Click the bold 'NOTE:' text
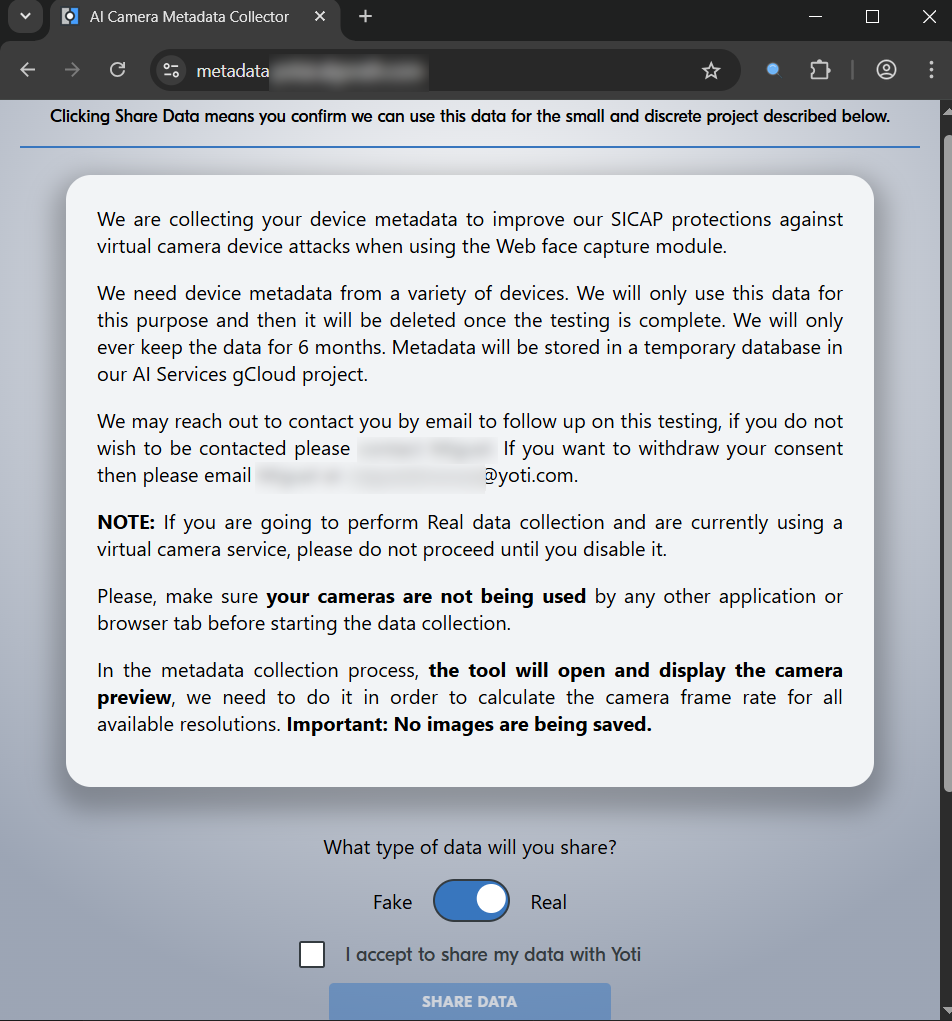Image resolution: width=952 pixels, height=1021 pixels. pyautogui.click(x=126, y=522)
